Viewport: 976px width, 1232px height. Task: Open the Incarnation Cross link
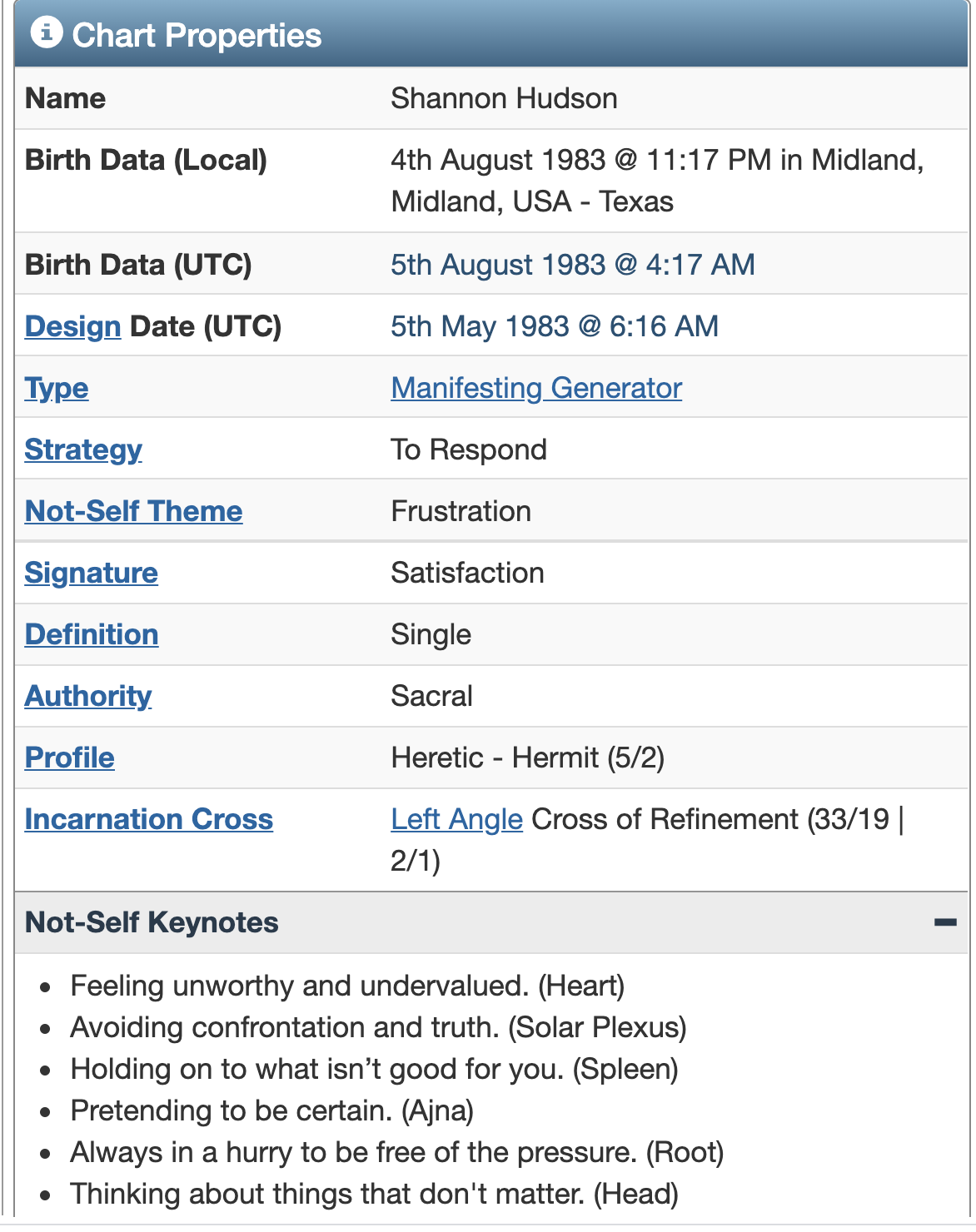coord(149,819)
